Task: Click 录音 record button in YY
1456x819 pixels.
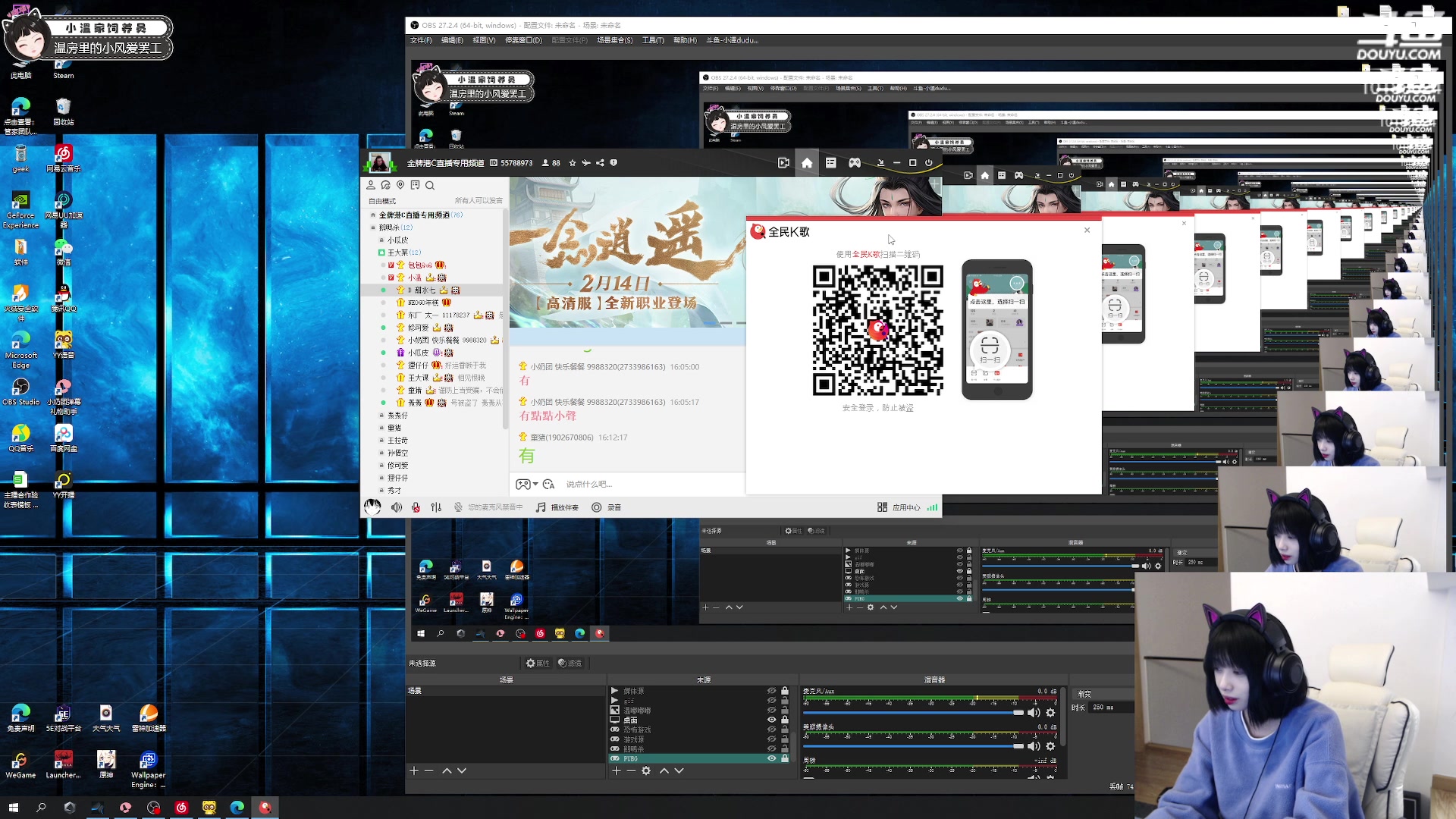Action: (607, 507)
